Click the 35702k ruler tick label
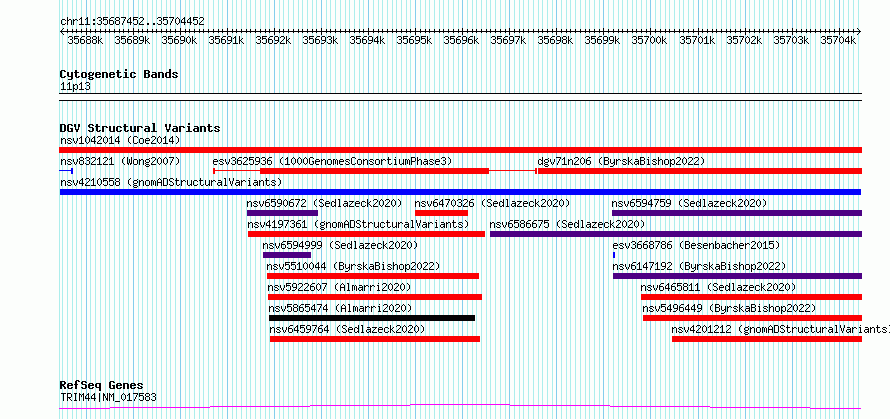The image size is (890, 419). [x=743, y=40]
